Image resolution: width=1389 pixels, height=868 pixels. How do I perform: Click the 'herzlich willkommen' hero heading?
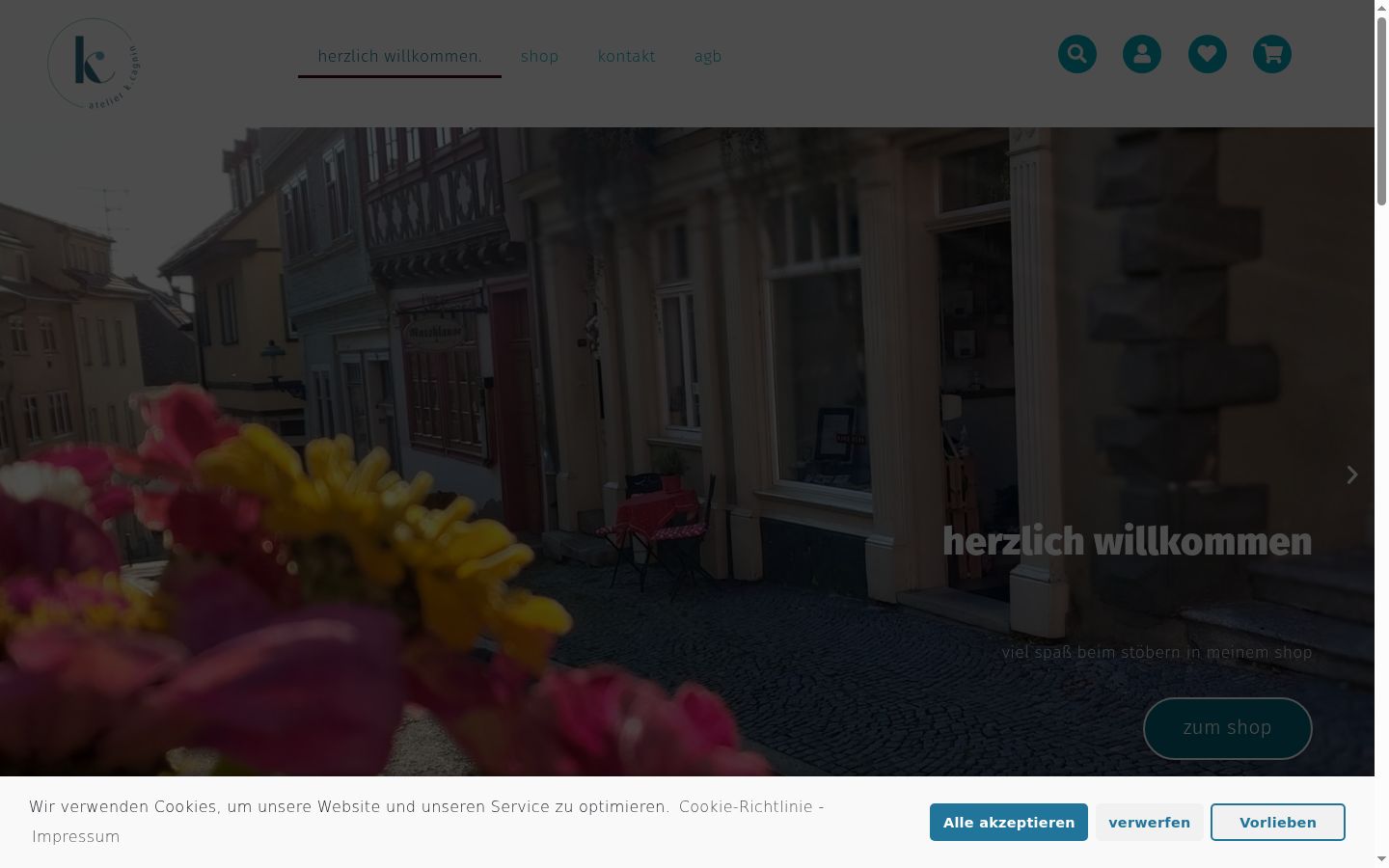click(1127, 541)
